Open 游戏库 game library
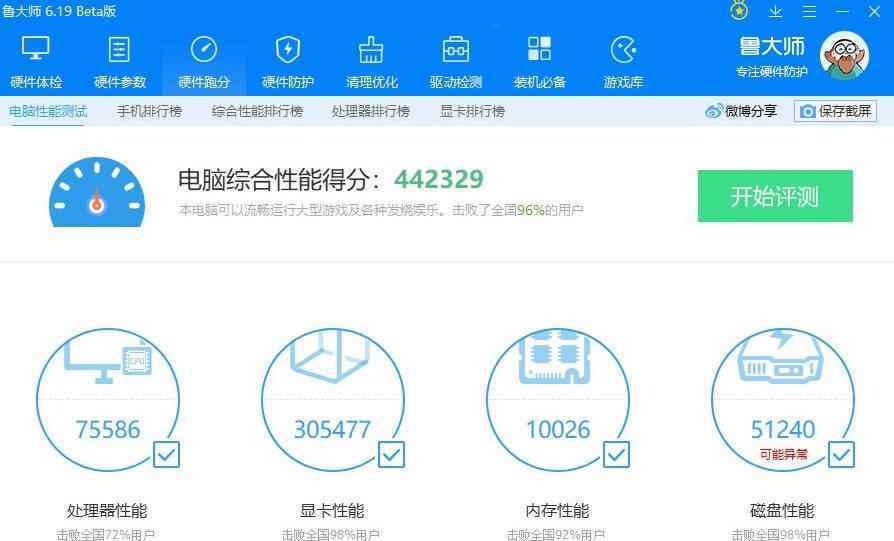This screenshot has width=894, height=541. coord(623,62)
